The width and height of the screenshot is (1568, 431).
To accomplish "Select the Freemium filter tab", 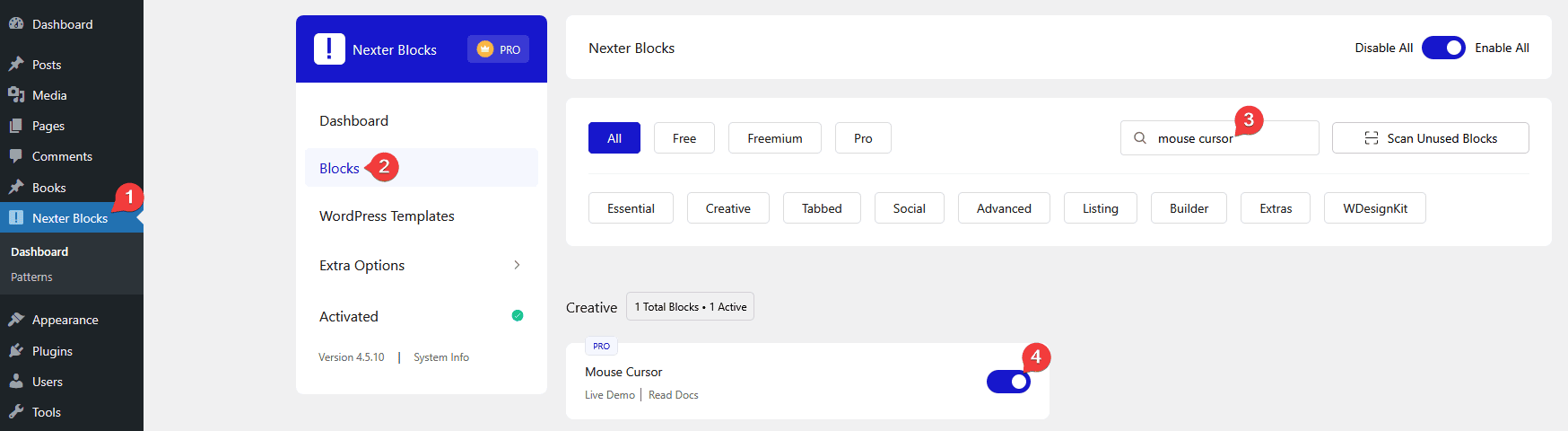I will point(774,138).
